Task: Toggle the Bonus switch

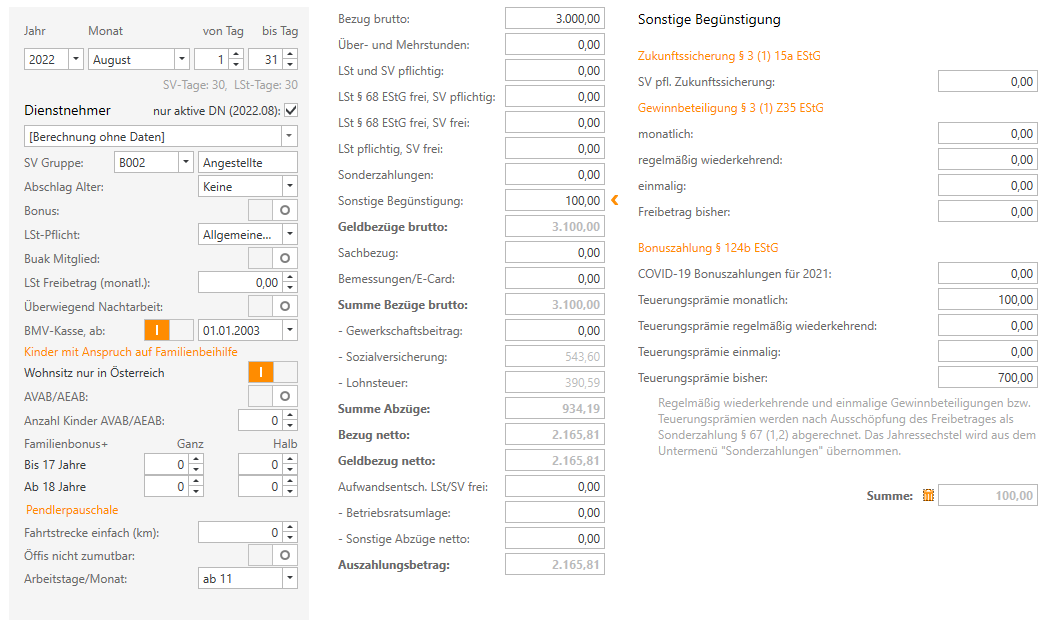Action: pos(273,210)
